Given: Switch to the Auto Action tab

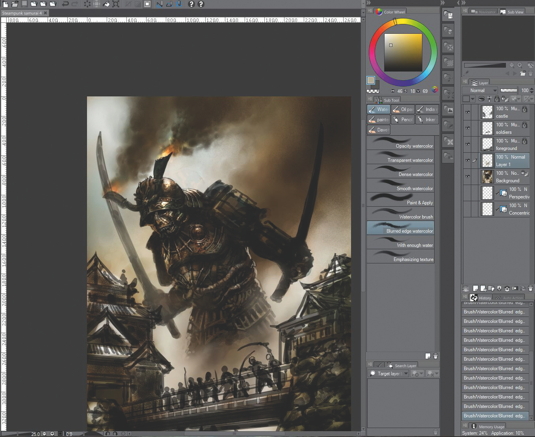Looking at the screenshot, I should click(509, 297).
